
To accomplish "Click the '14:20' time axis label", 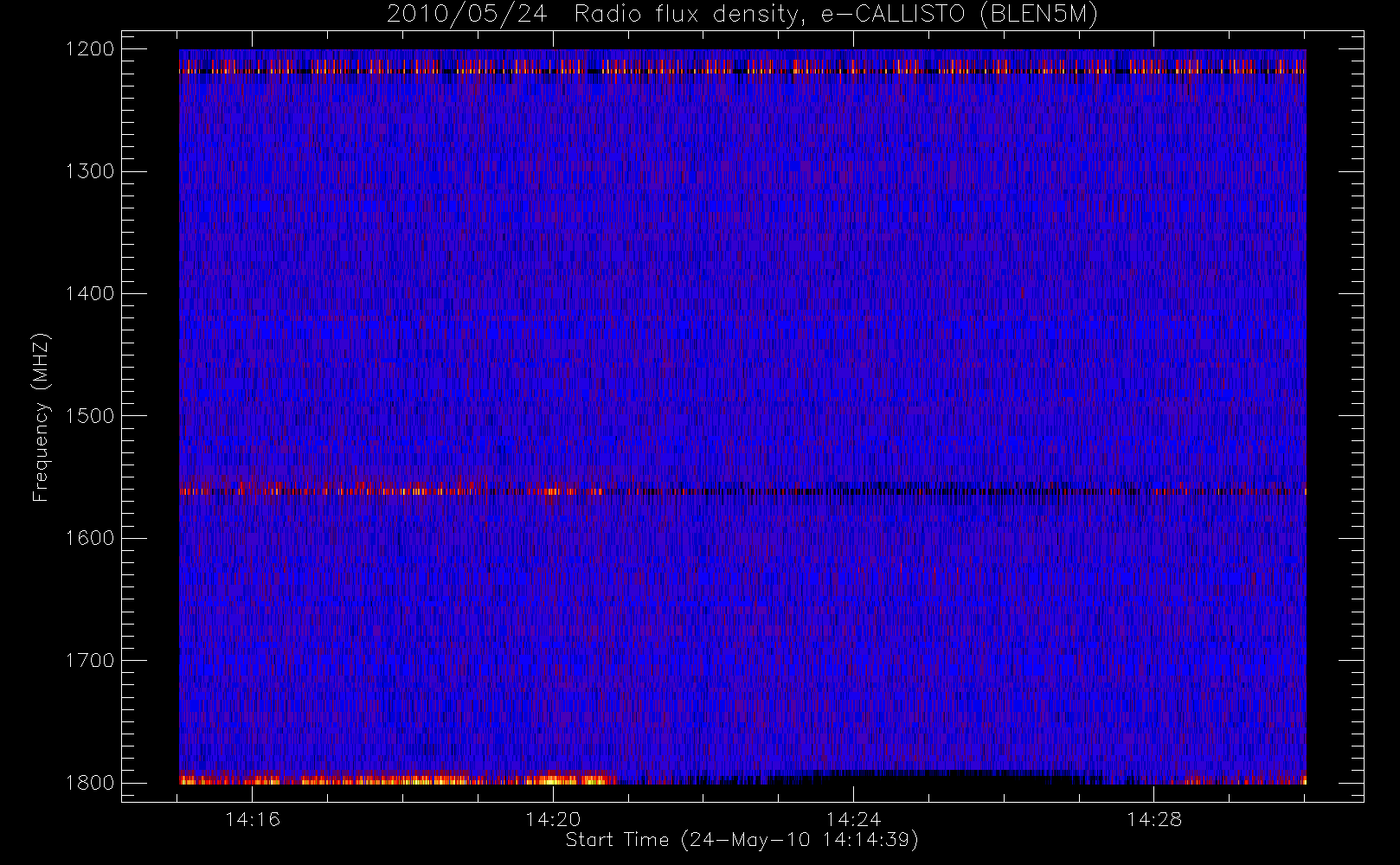I will tap(553, 819).
